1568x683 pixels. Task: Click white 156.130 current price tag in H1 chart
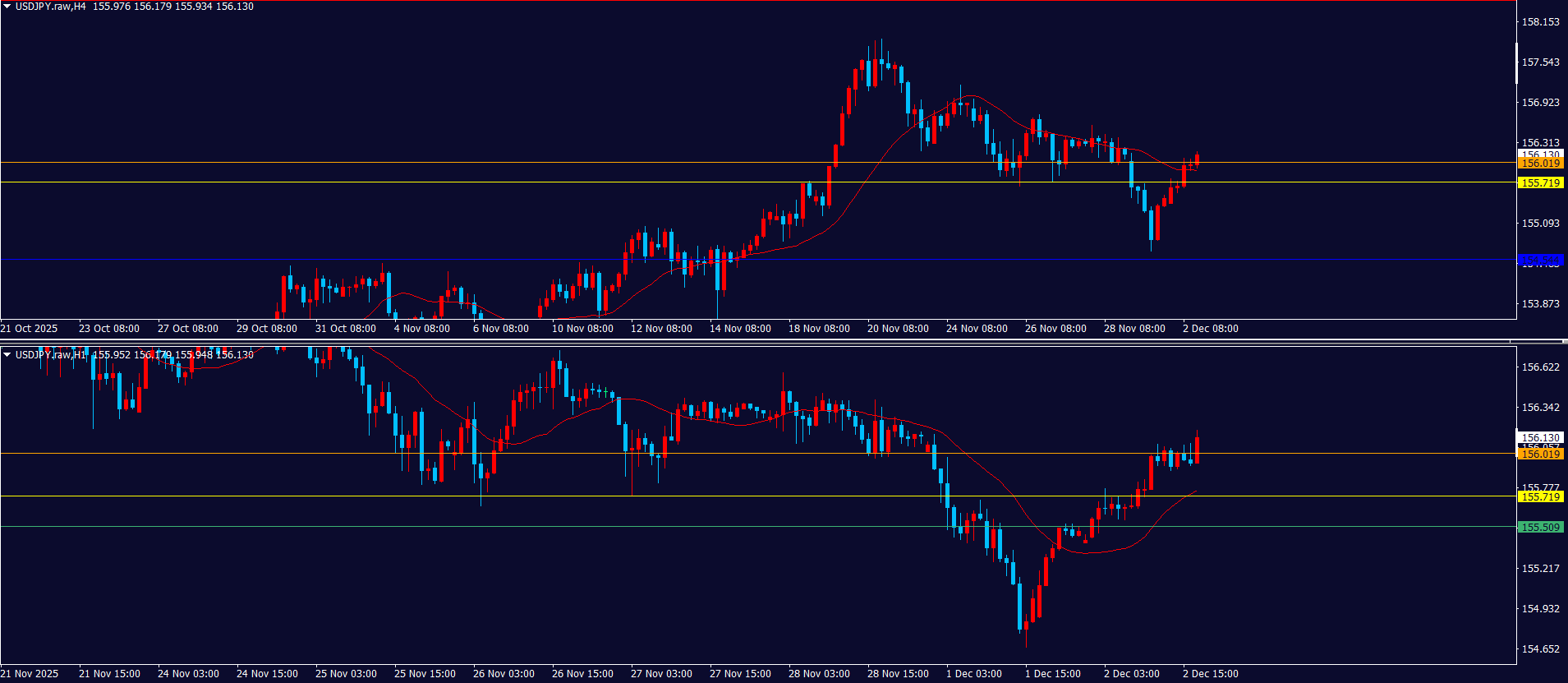pyautogui.click(x=1540, y=438)
